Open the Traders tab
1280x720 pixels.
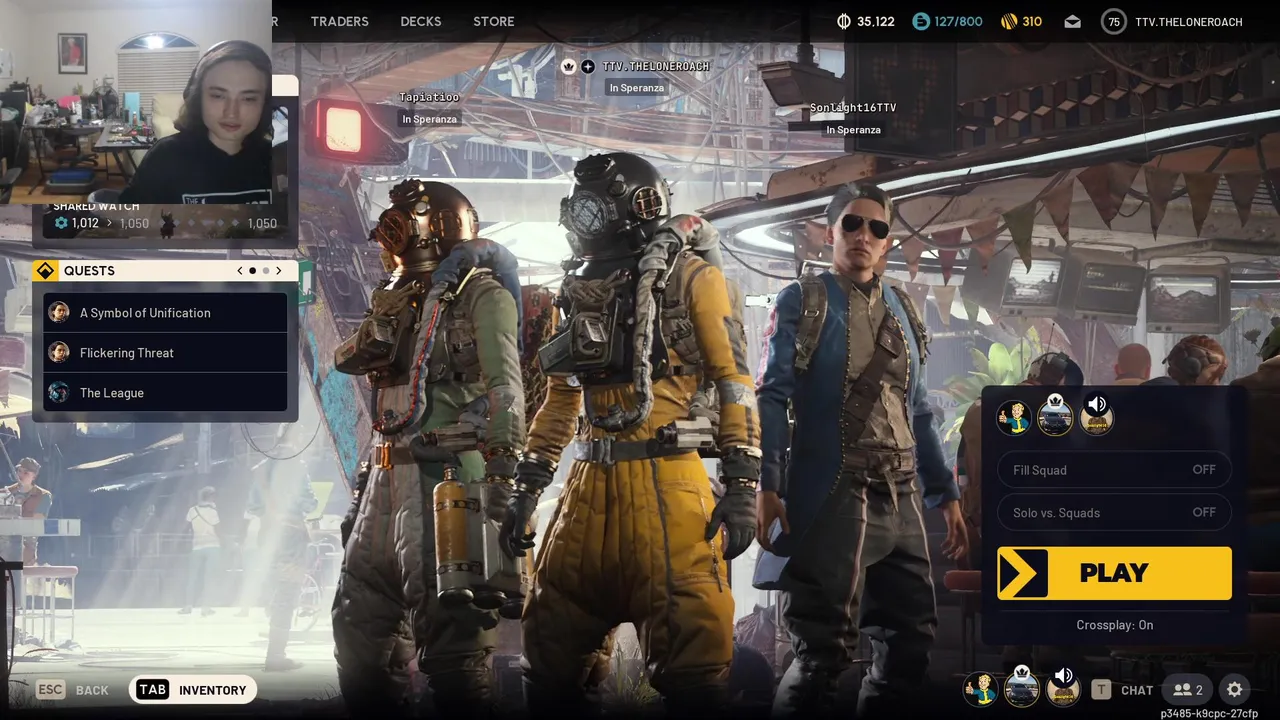pos(339,21)
